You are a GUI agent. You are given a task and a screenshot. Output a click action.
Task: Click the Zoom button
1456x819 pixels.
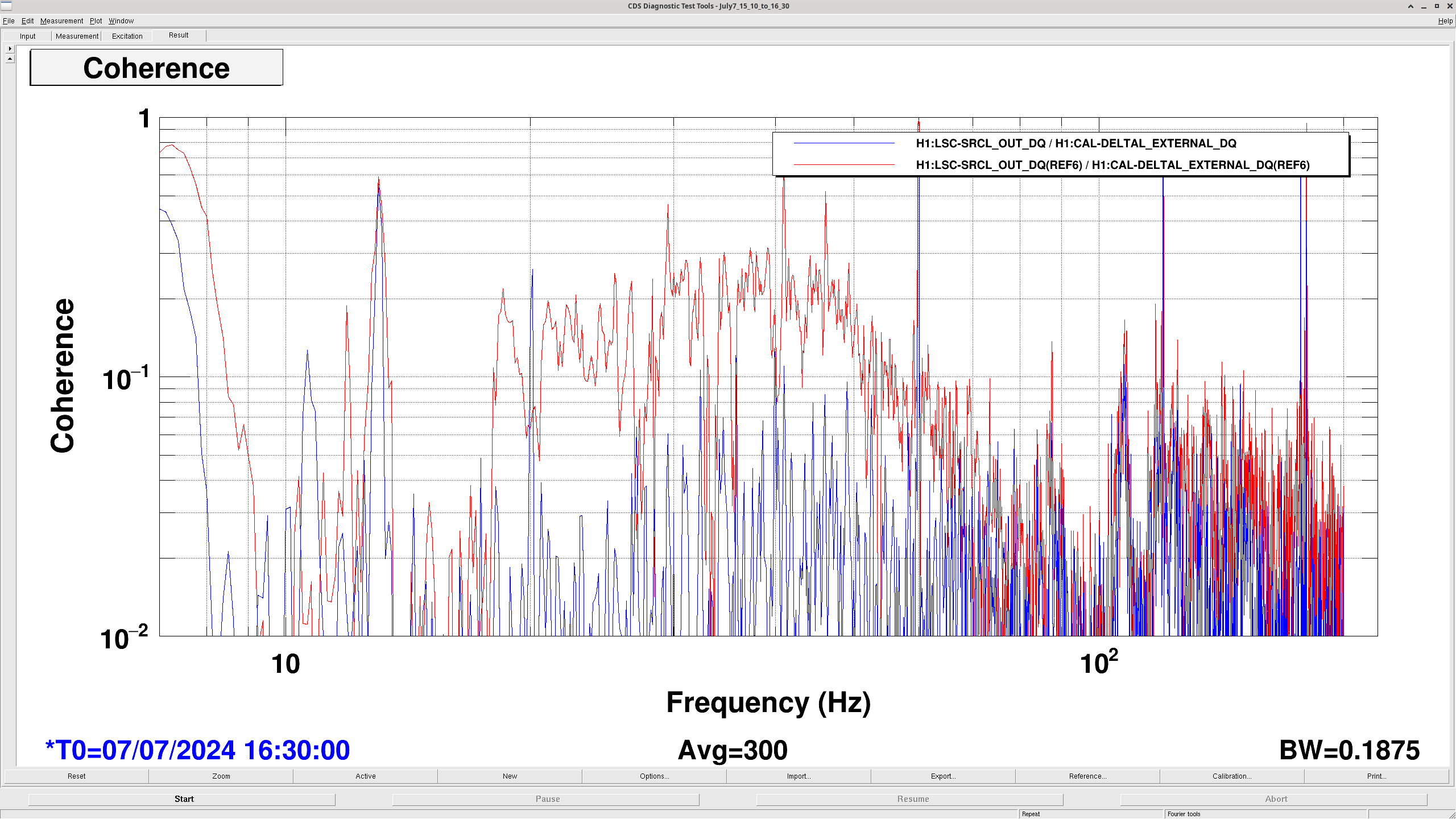(x=221, y=776)
